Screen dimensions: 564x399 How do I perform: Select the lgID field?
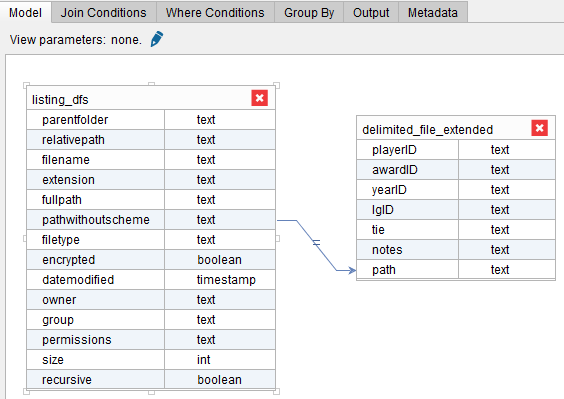click(x=408, y=210)
